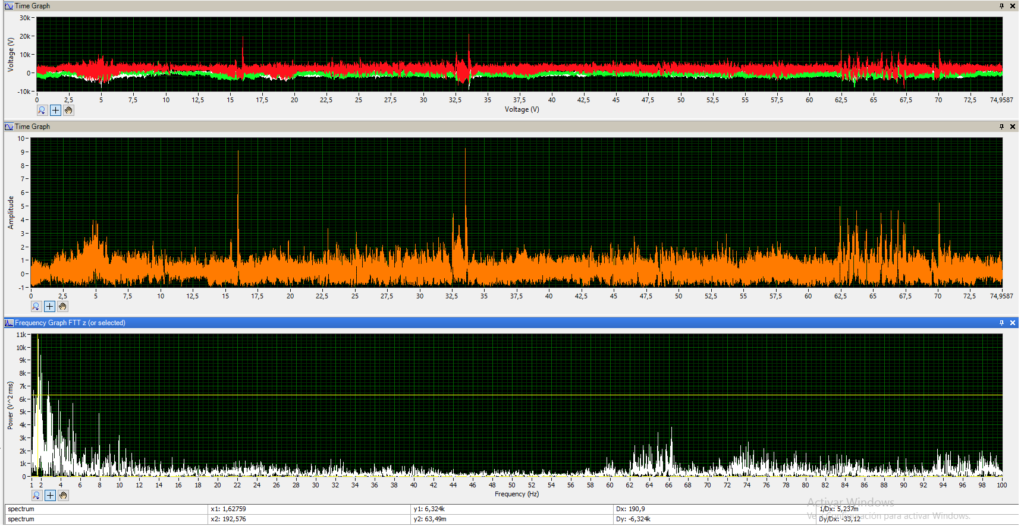The image size is (1024, 529).
Task: Grab the vertical yellow cursor near 1.6 Hz
Action: (x=38, y=405)
